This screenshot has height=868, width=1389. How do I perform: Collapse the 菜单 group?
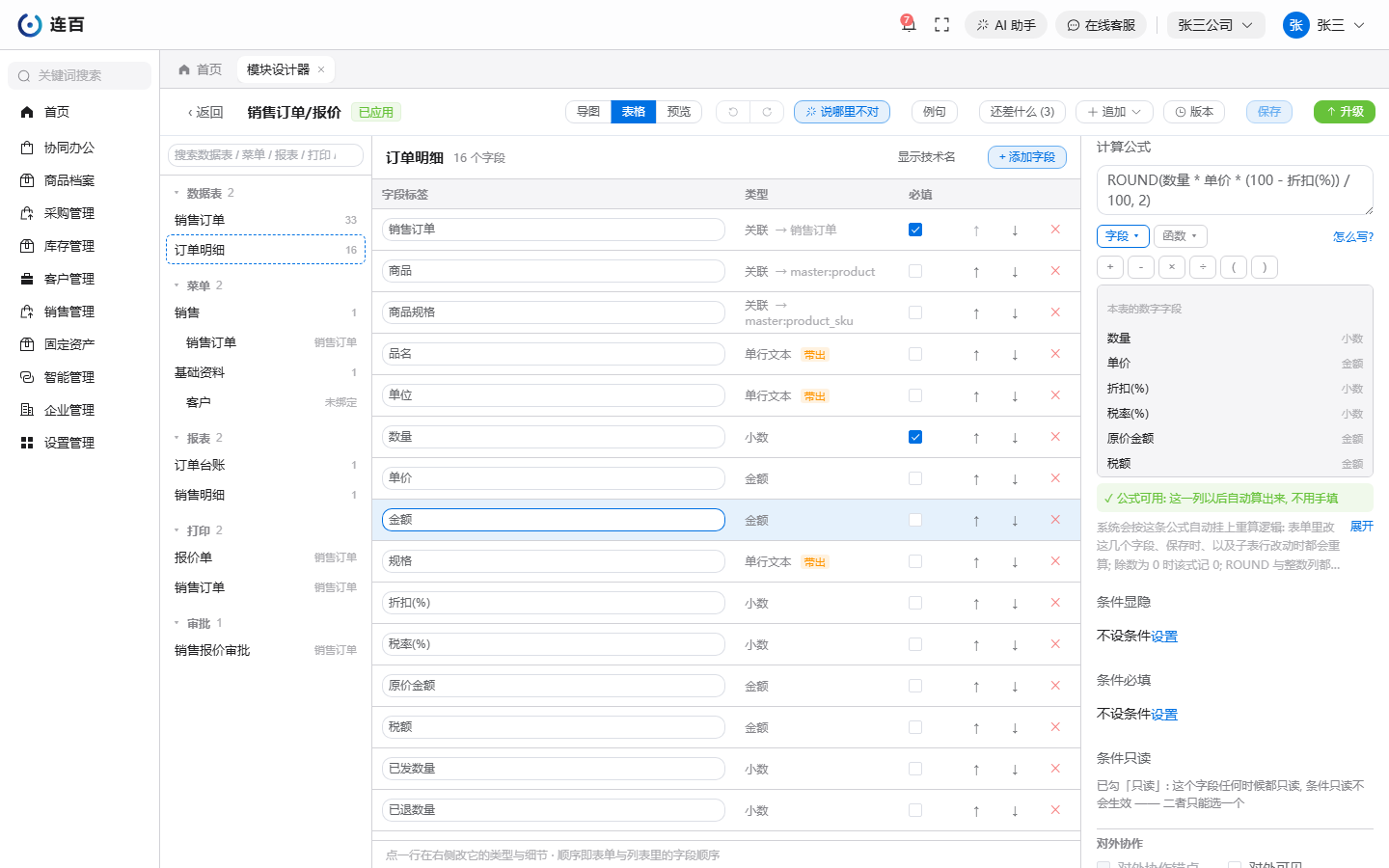(x=177, y=285)
